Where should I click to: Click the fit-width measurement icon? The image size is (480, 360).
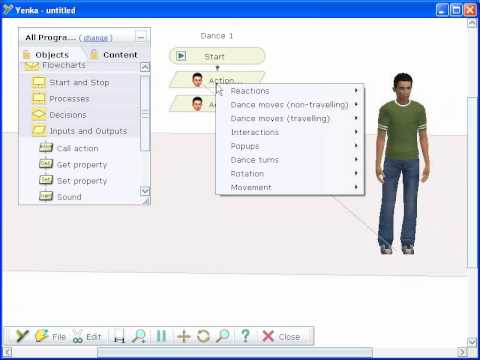click(x=119, y=336)
